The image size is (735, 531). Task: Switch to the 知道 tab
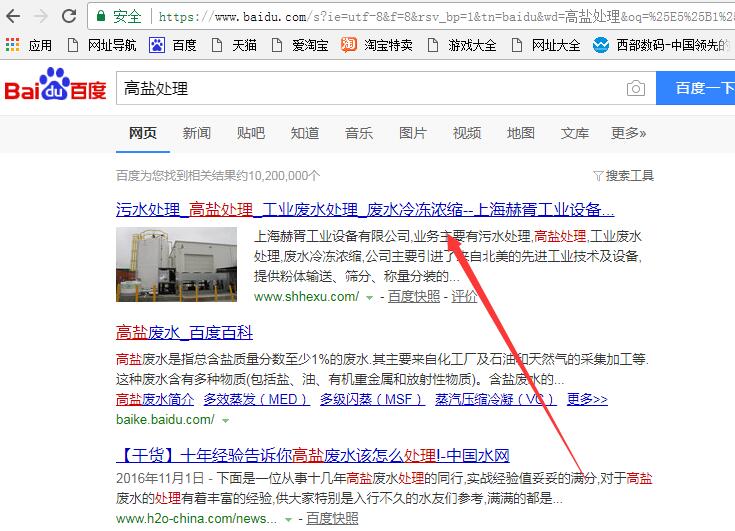[305, 133]
